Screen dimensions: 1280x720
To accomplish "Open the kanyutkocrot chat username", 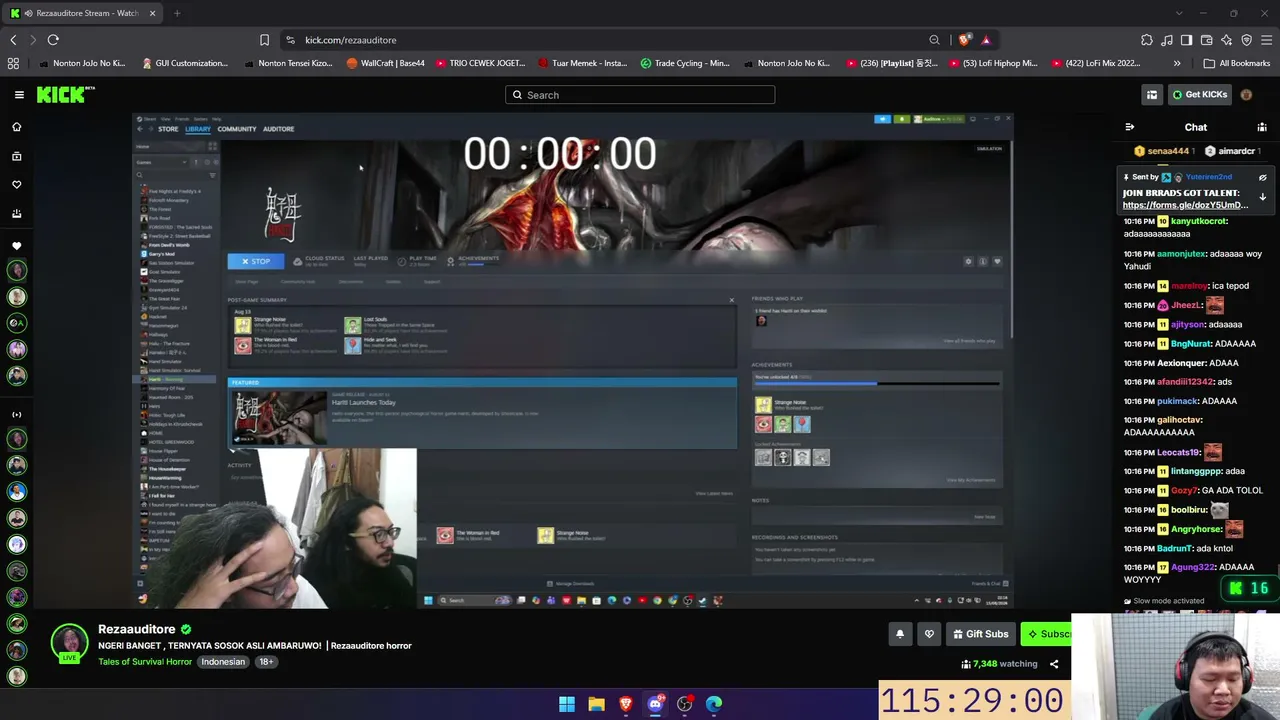I will point(1199,221).
